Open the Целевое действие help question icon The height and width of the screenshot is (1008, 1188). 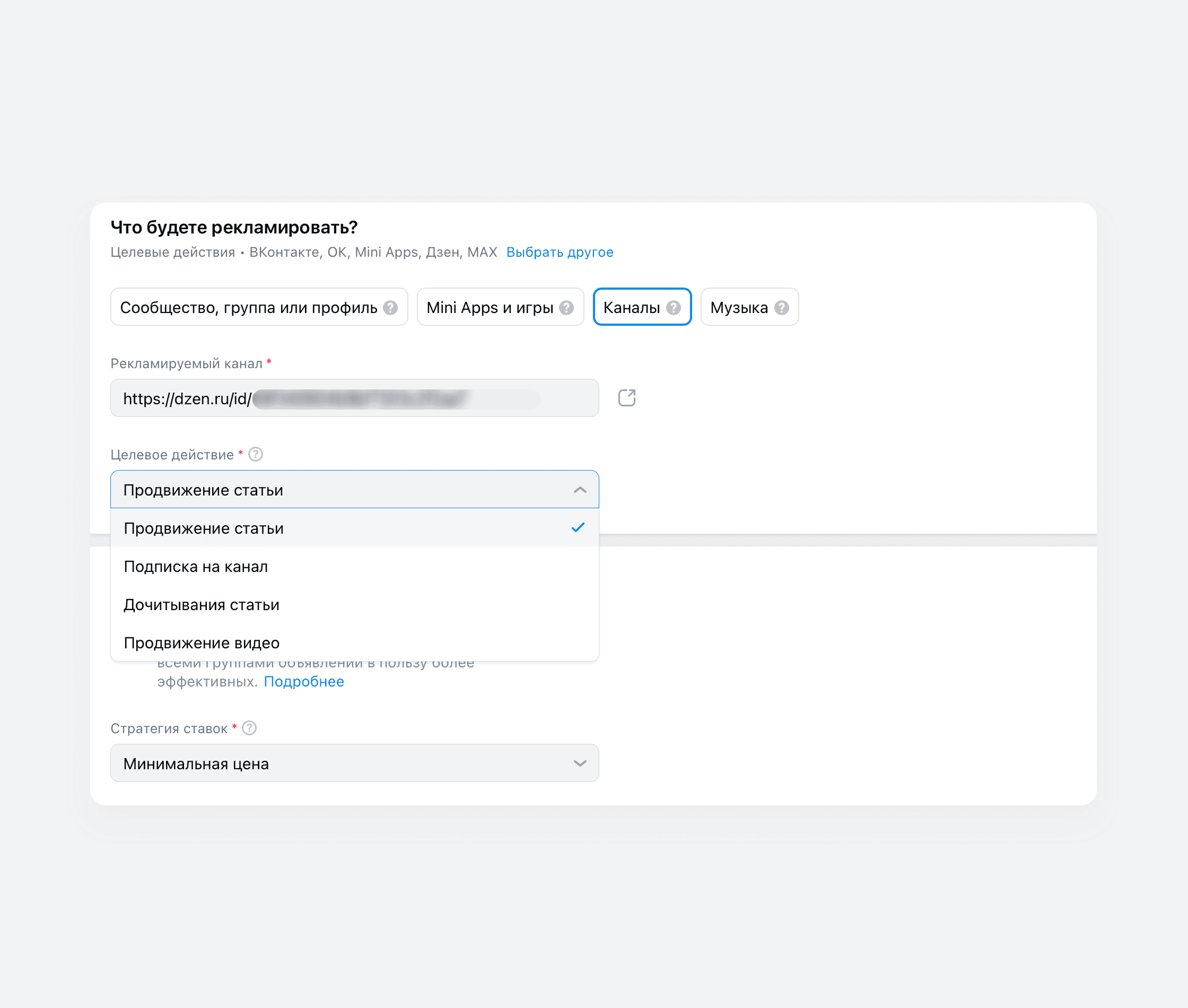255,454
